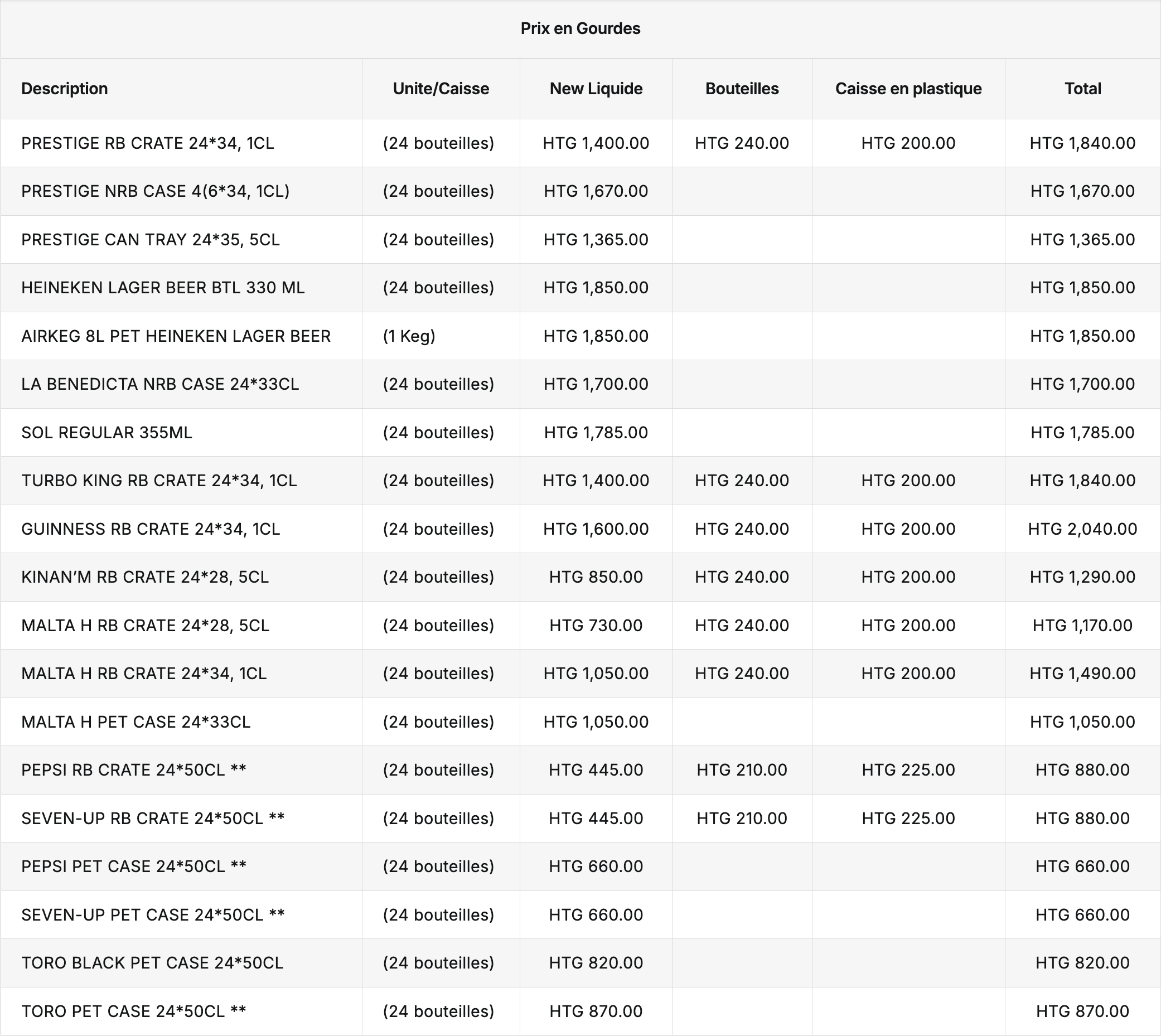Select TORO PET CASE price HTG 870.00
Image resolution: width=1161 pixels, height=1036 pixels.
tap(596, 1011)
